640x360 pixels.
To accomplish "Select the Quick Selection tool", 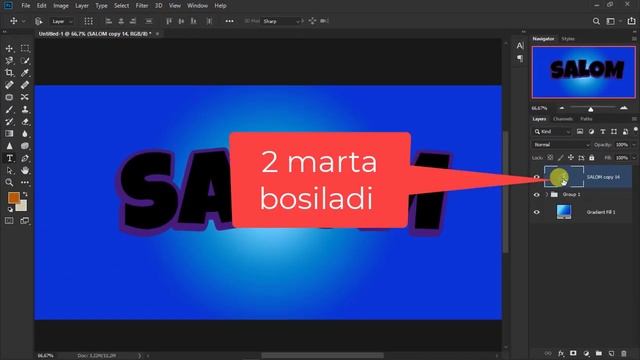I will click(x=25, y=61).
